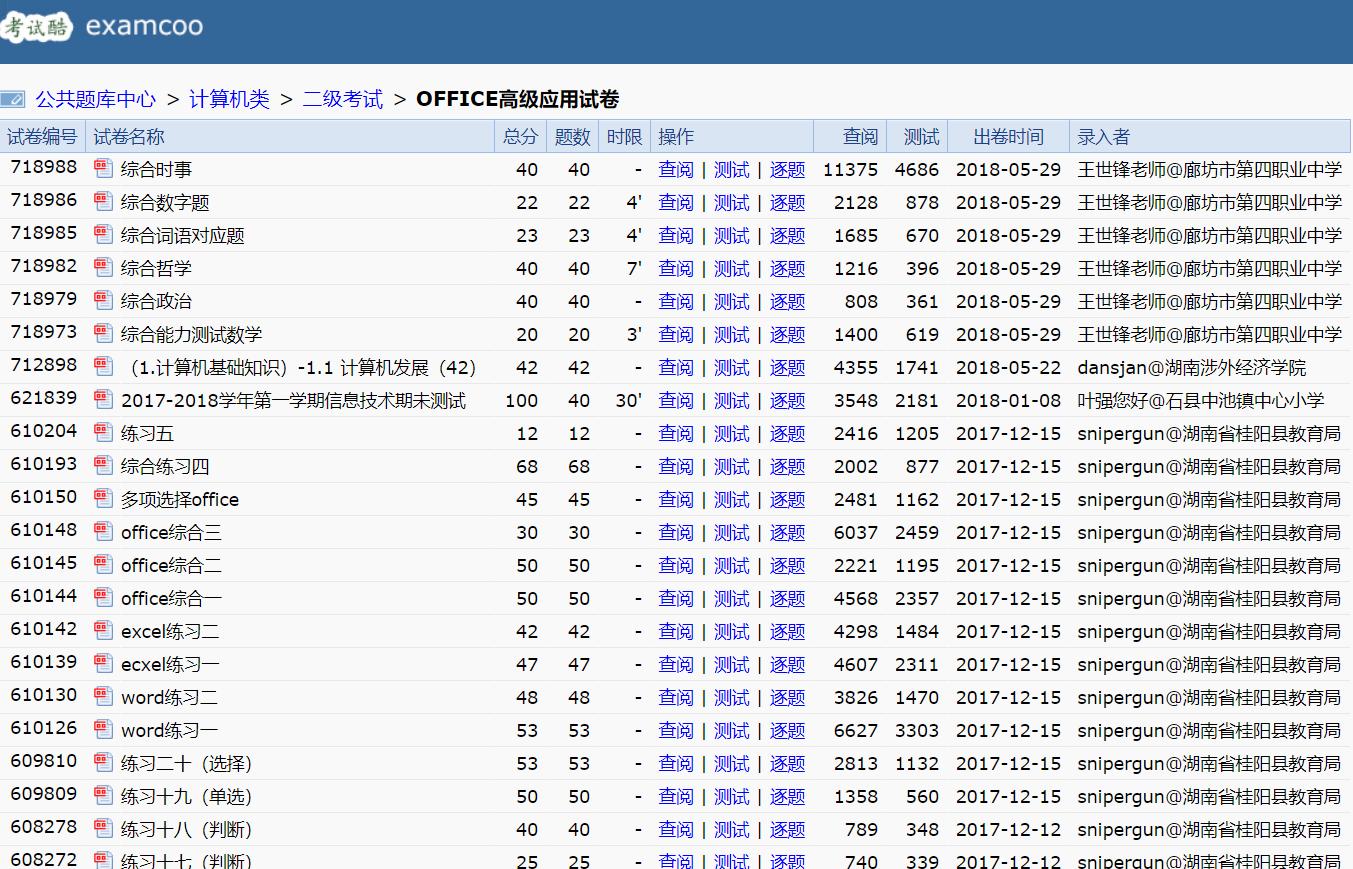Click the document icon beside 综合时事
The width and height of the screenshot is (1353, 869).
click(103, 169)
